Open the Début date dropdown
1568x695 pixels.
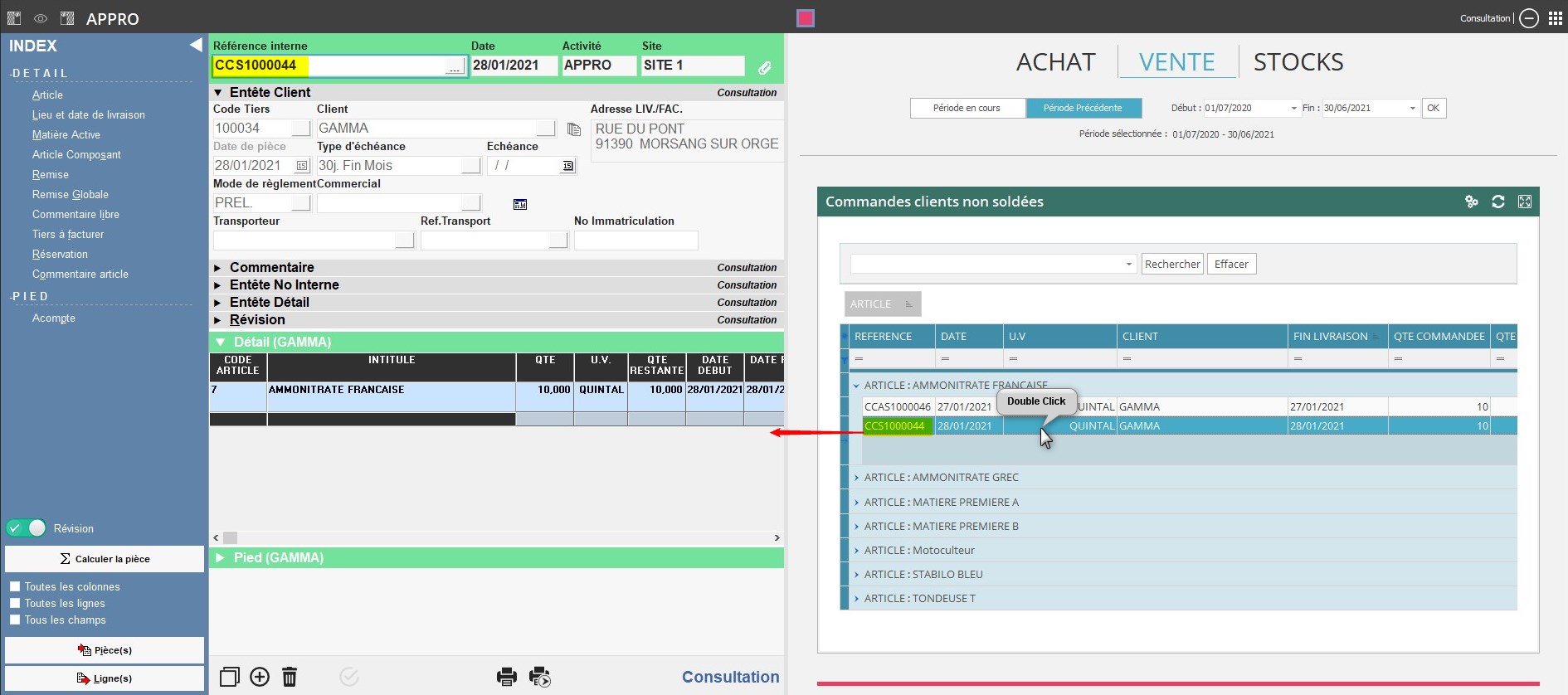point(1293,109)
